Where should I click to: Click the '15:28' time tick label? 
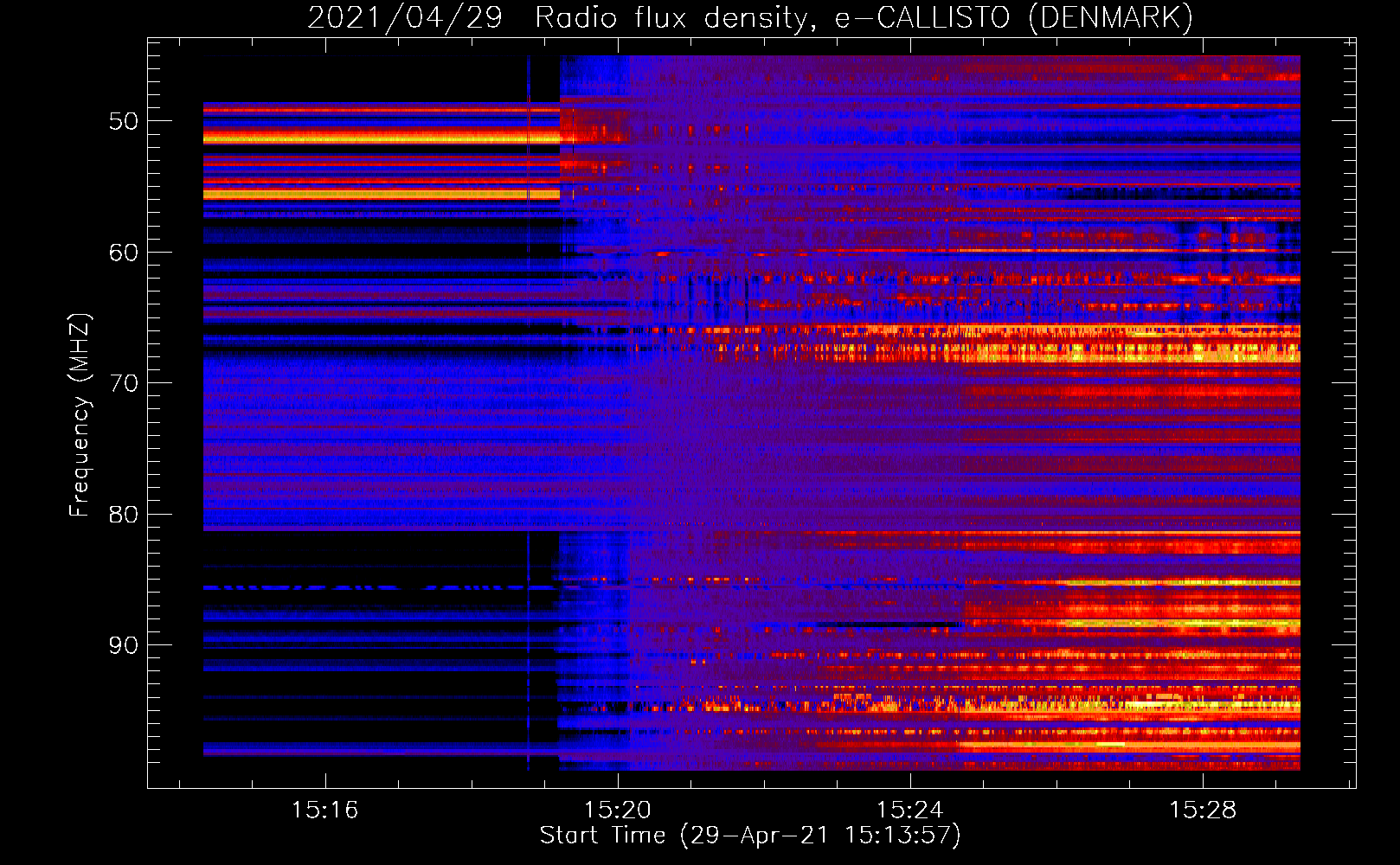(x=1203, y=811)
